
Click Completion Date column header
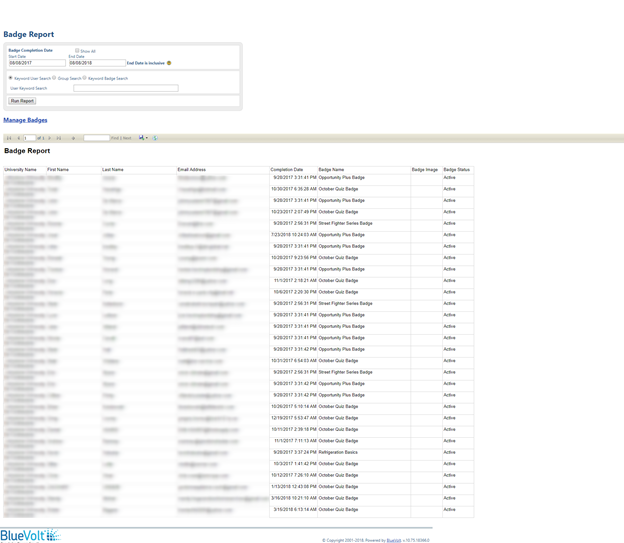(x=287, y=170)
